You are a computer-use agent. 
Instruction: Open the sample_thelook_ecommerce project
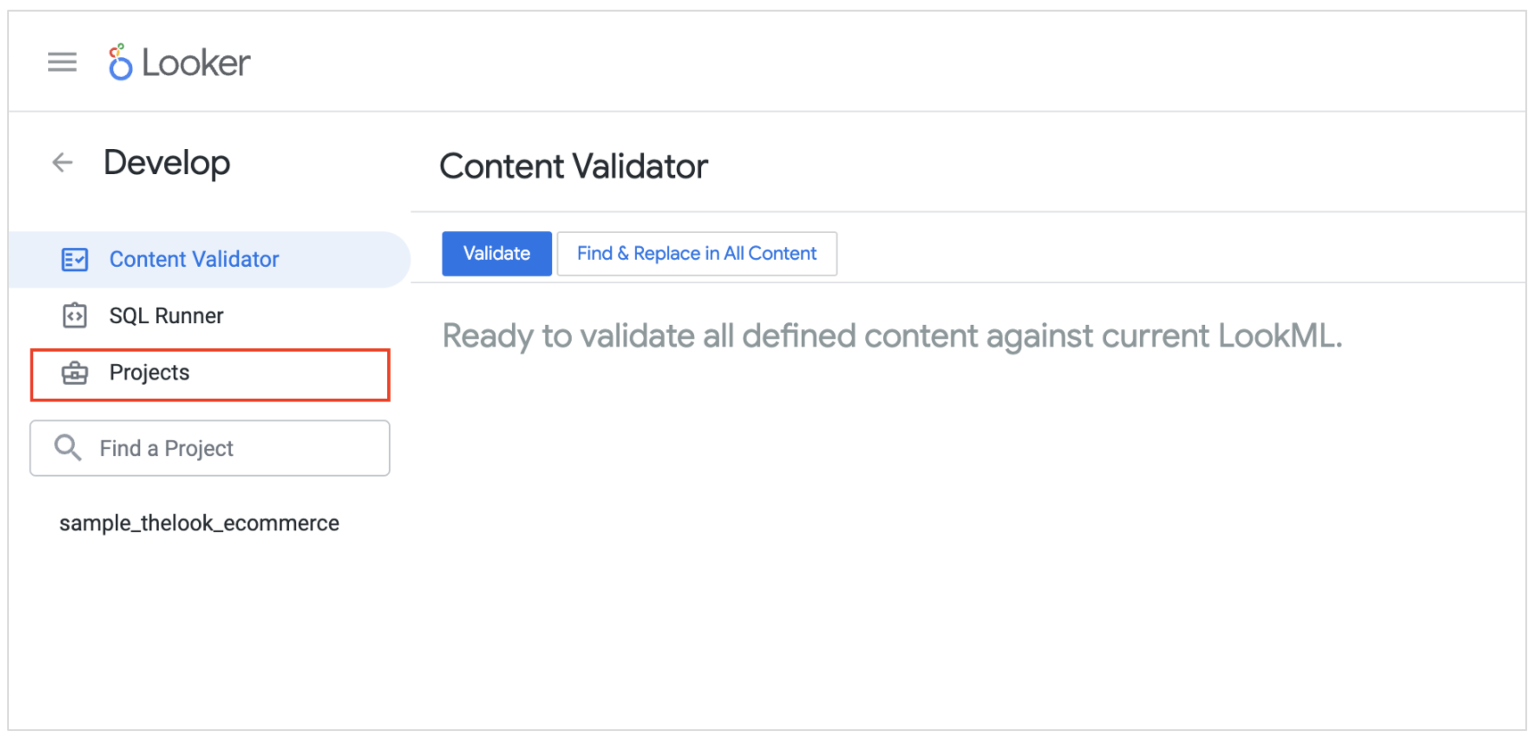[199, 523]
